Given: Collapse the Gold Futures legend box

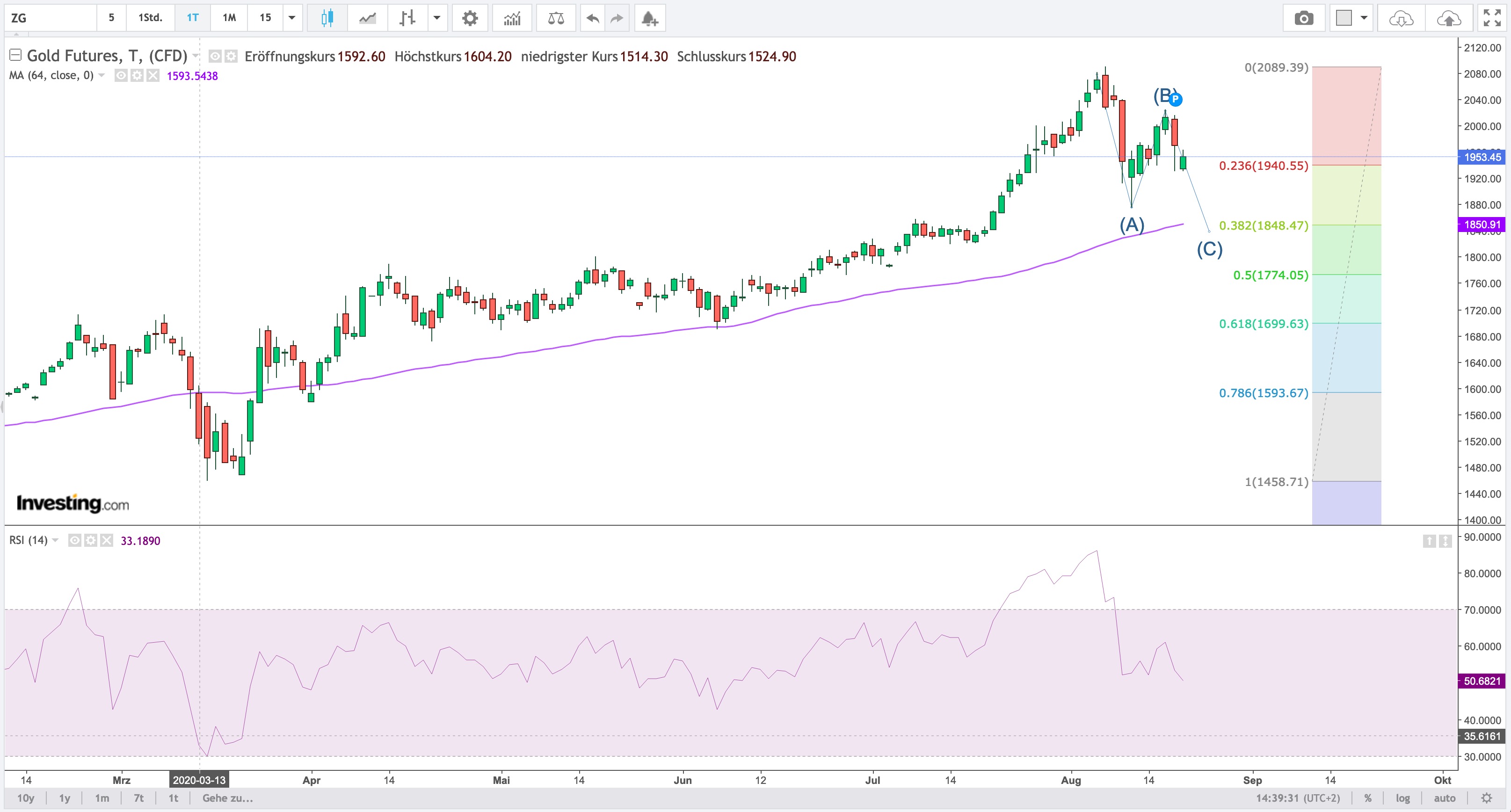Looking at the screenshot, I should click(x=16, y=56).
